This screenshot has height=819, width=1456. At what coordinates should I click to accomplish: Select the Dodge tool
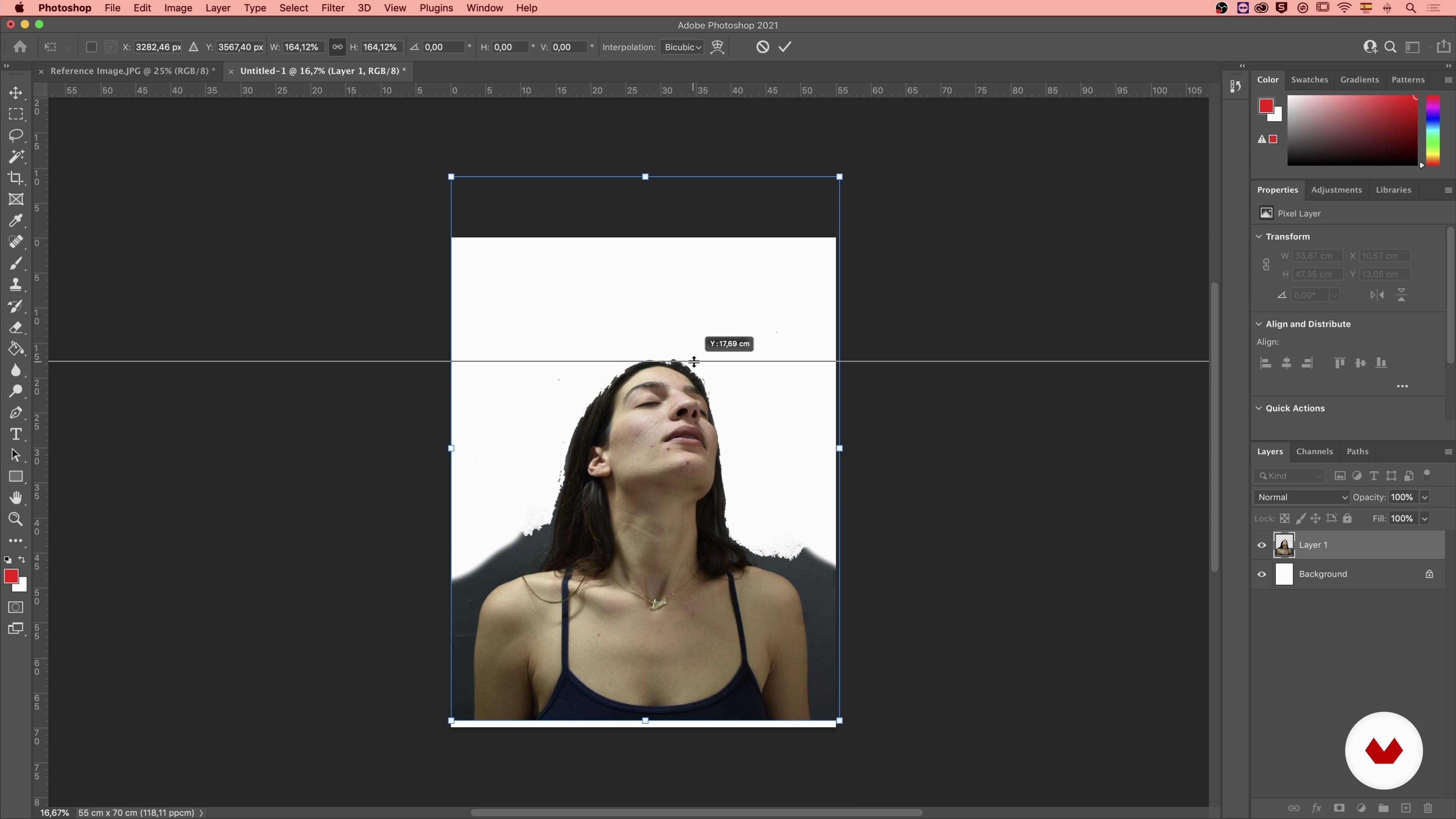pyautogui.click(x=16, y=391)
